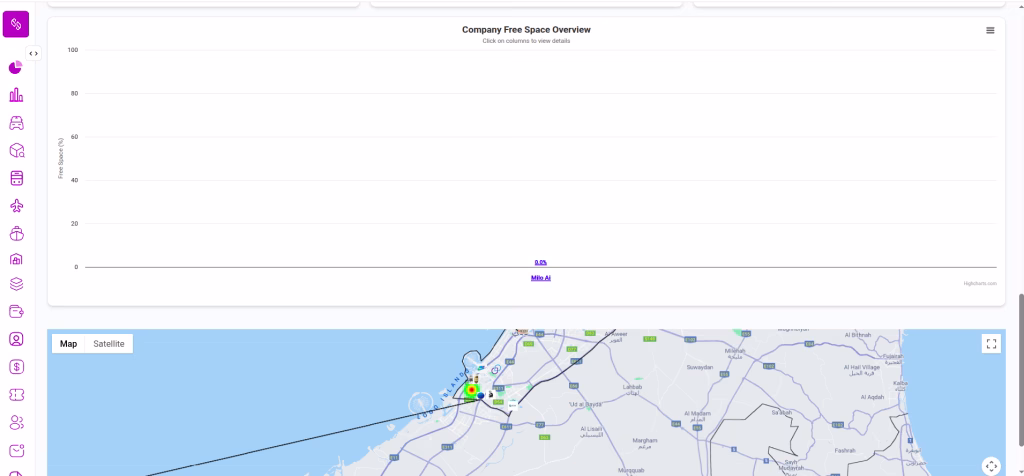Open the ship sea freight sidebar icon
1024x476 pixels.
17,233
